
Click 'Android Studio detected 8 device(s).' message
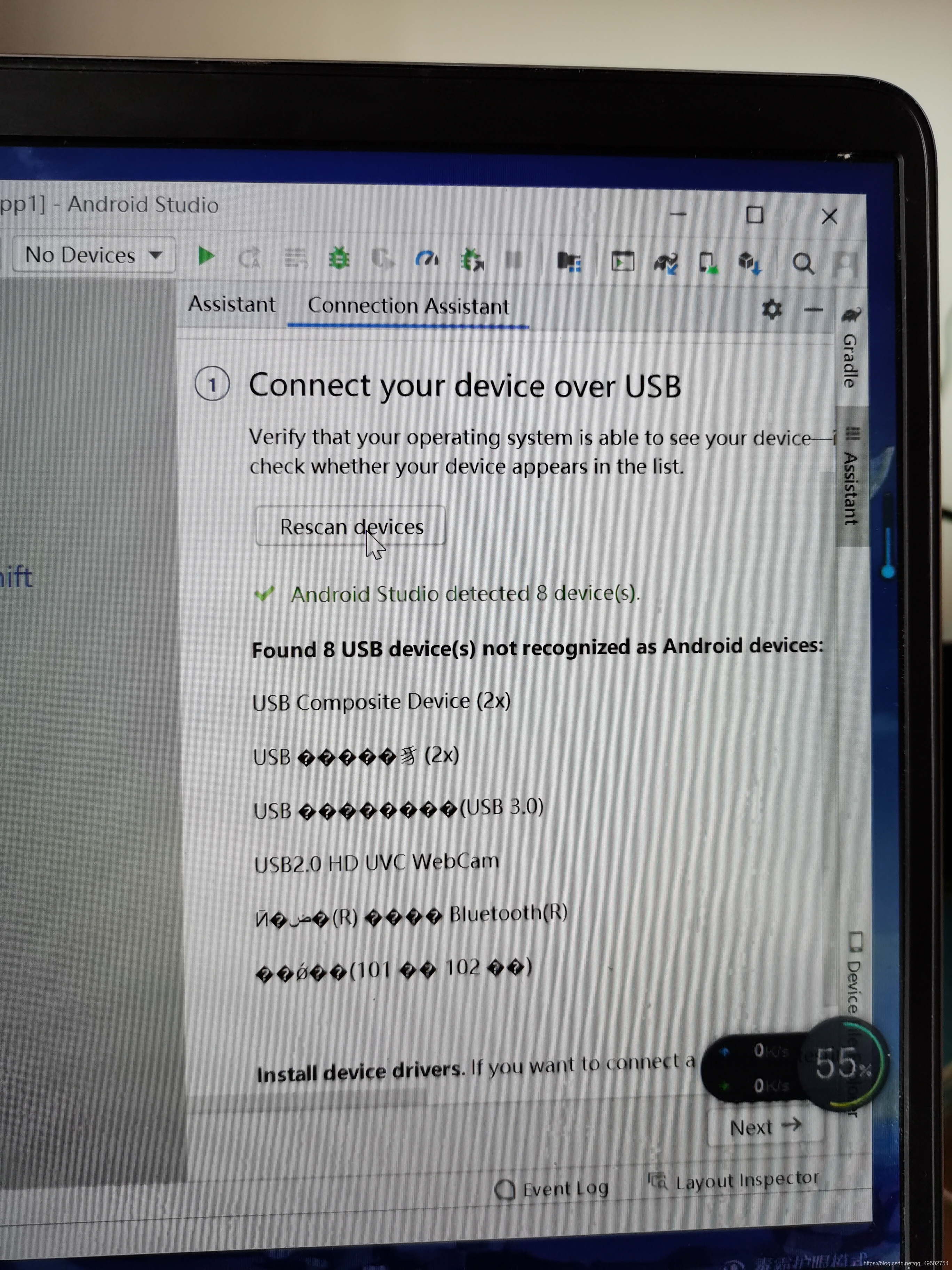pos(465,593)
